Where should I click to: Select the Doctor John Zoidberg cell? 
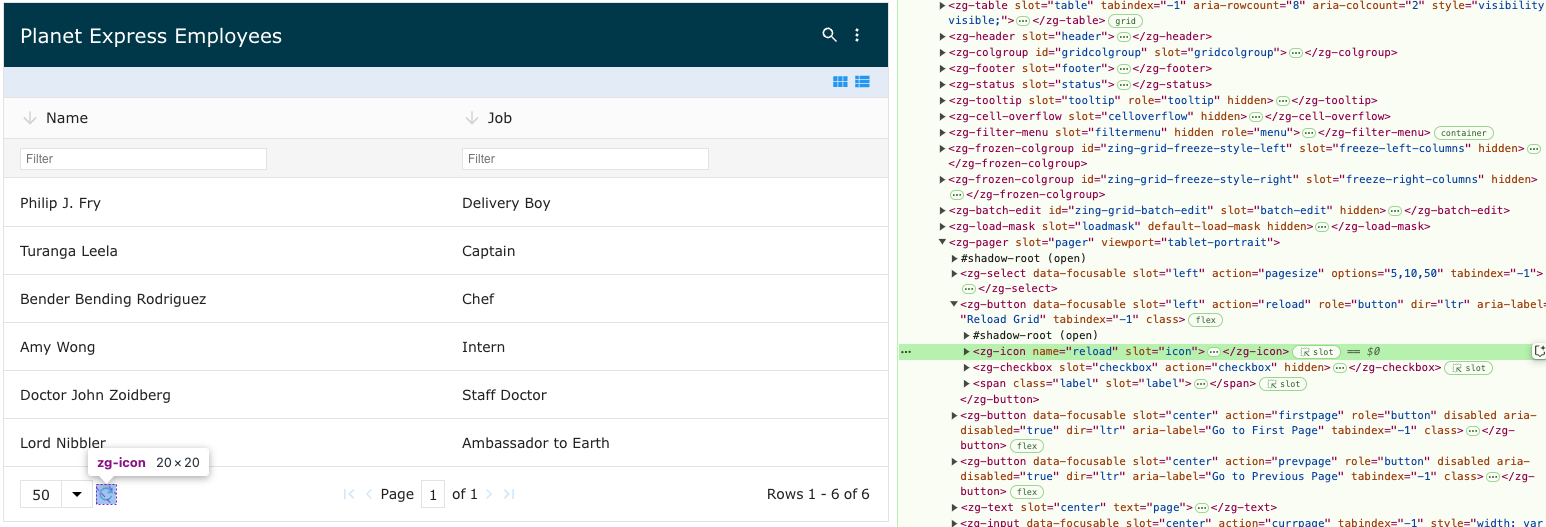click(225, 395)
